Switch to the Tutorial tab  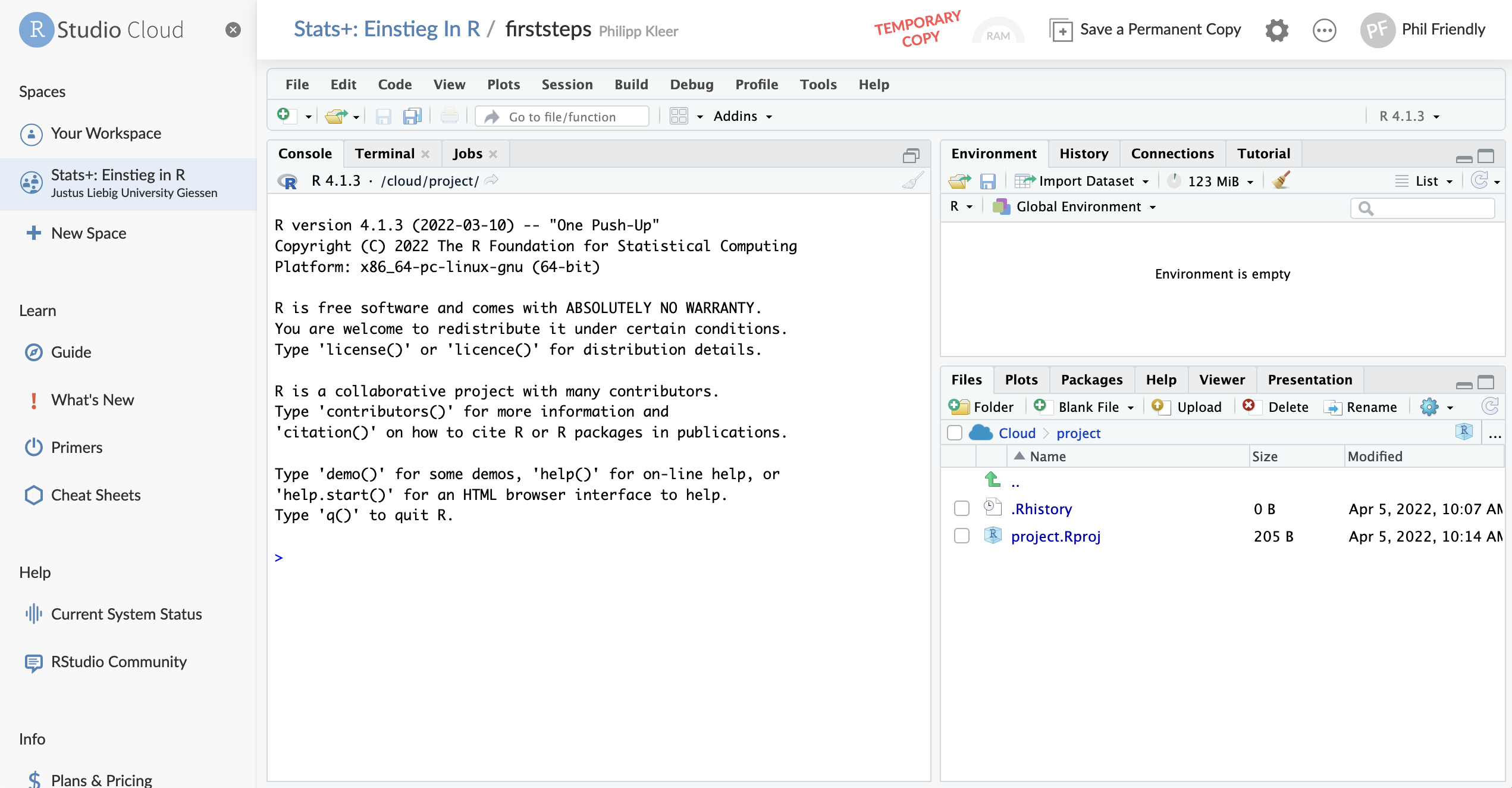[1263, 154]
